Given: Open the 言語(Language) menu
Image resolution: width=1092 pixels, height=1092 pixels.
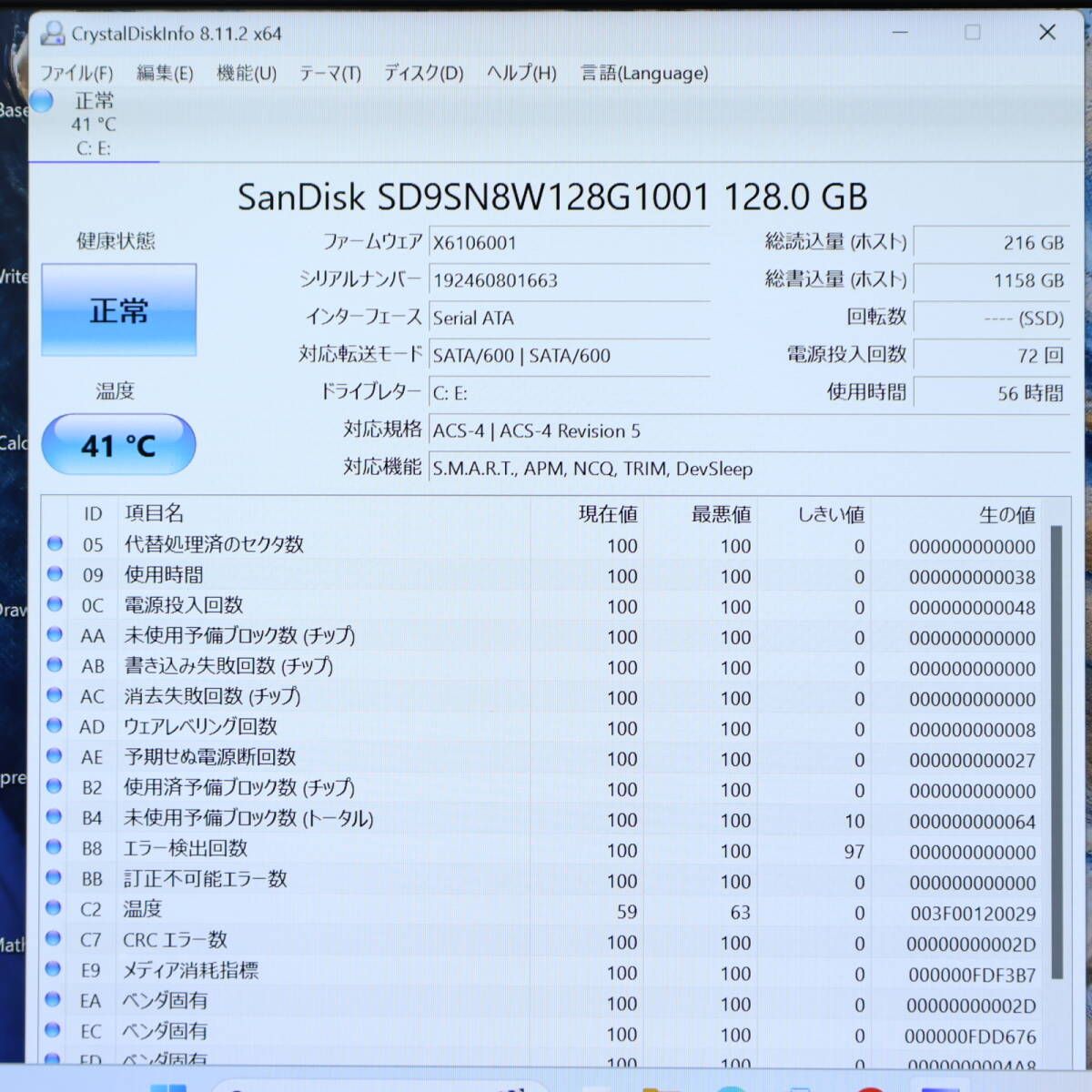Looking at the screenshot, I should point(644,73).
